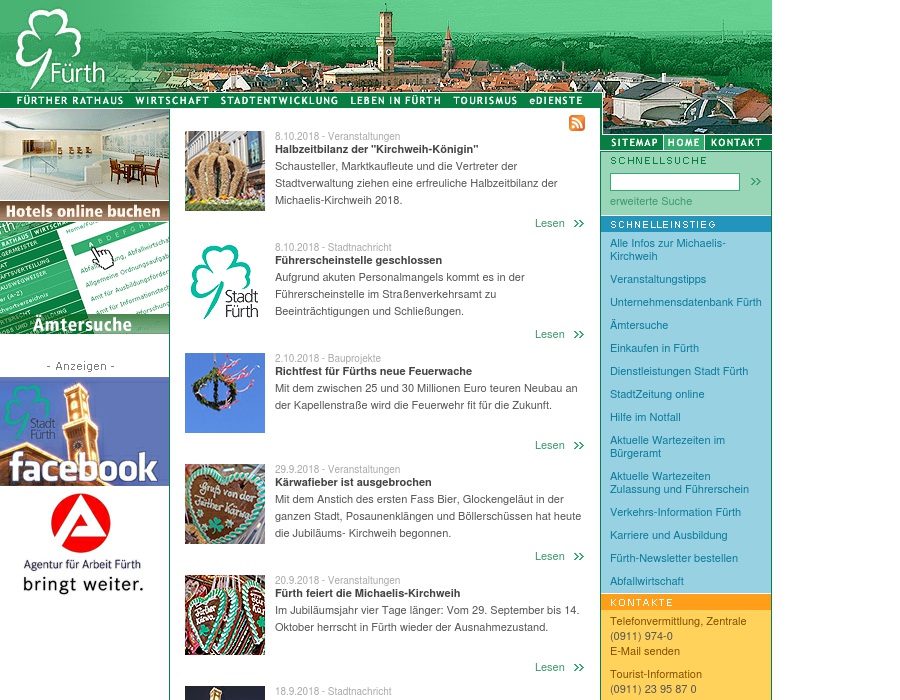Click the Fürth cloverleaf logo in header
The width and height of the screenshot is (900, 700).
point(58,49)
